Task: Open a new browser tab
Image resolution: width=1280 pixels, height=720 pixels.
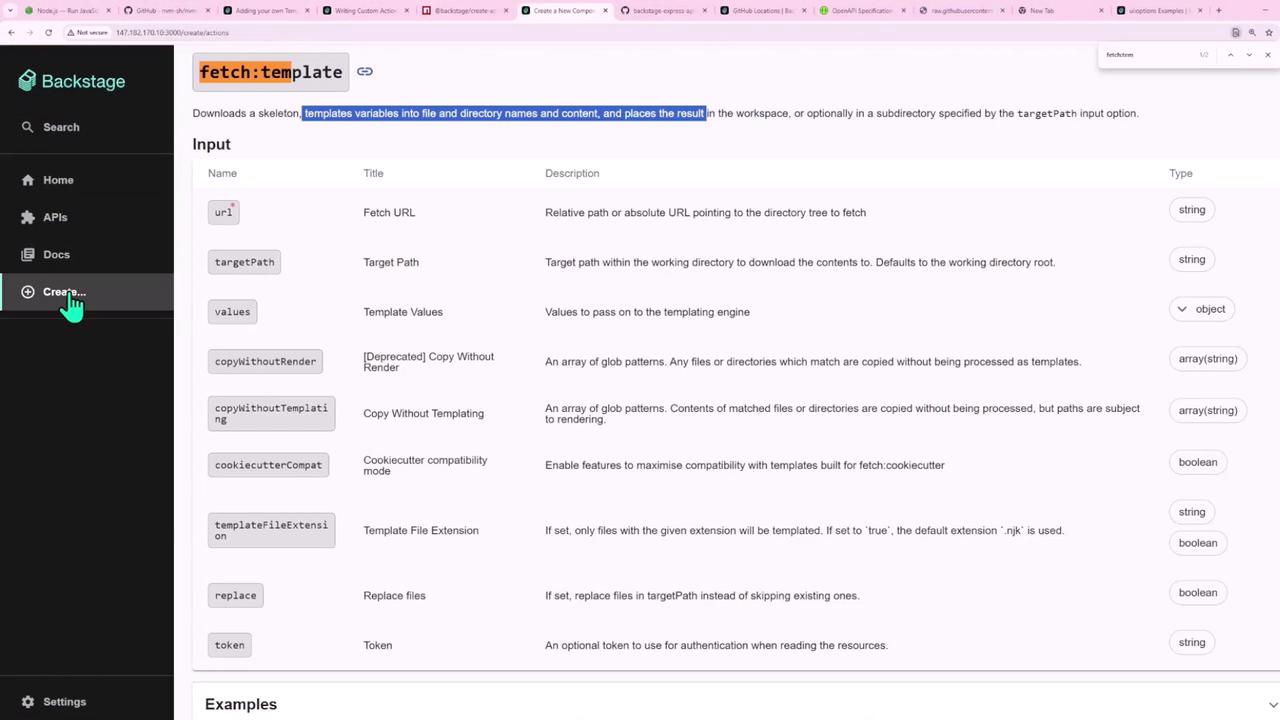Action: (1218, 11)
